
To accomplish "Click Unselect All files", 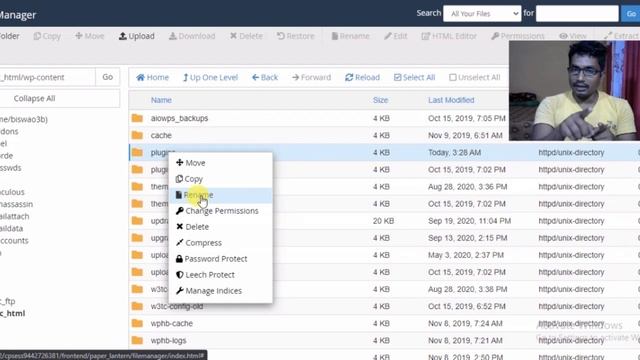I will [x=474, y=77].
